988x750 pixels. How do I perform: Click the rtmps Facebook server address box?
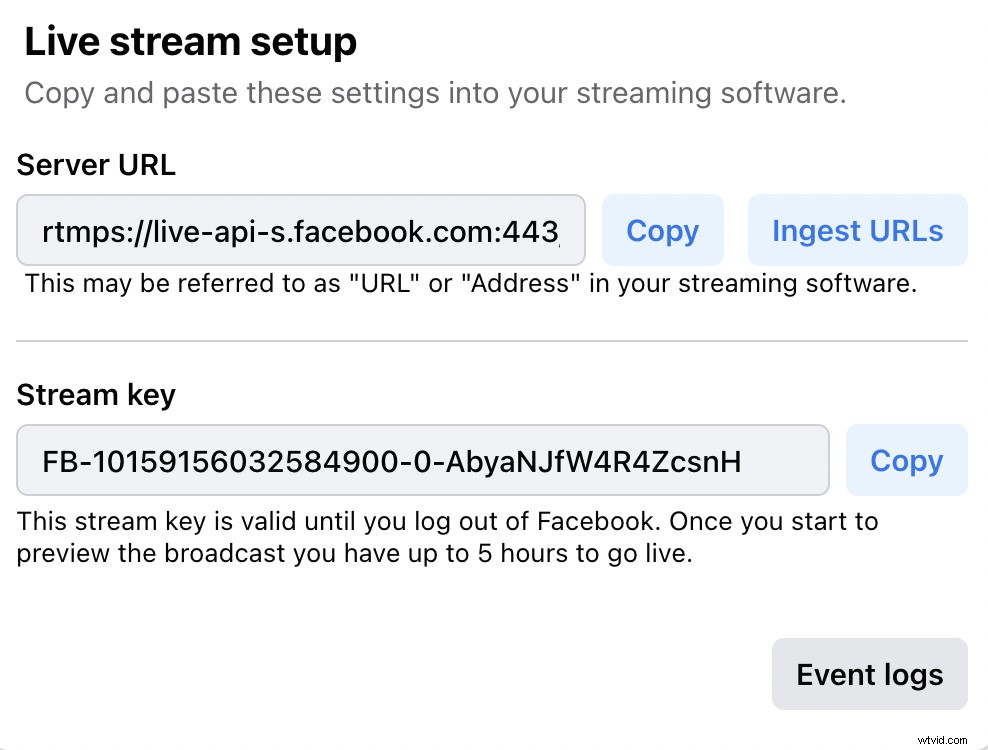pos(300,230)
